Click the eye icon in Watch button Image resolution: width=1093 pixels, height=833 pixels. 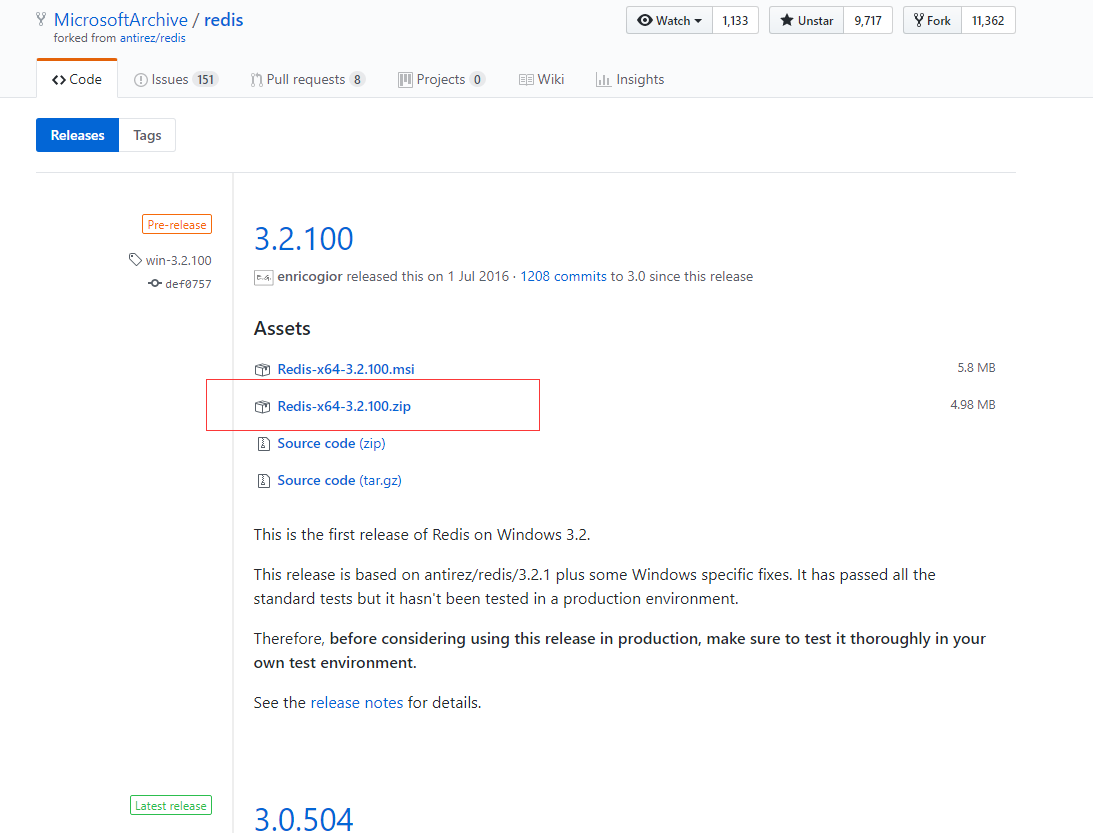point(645,20)
